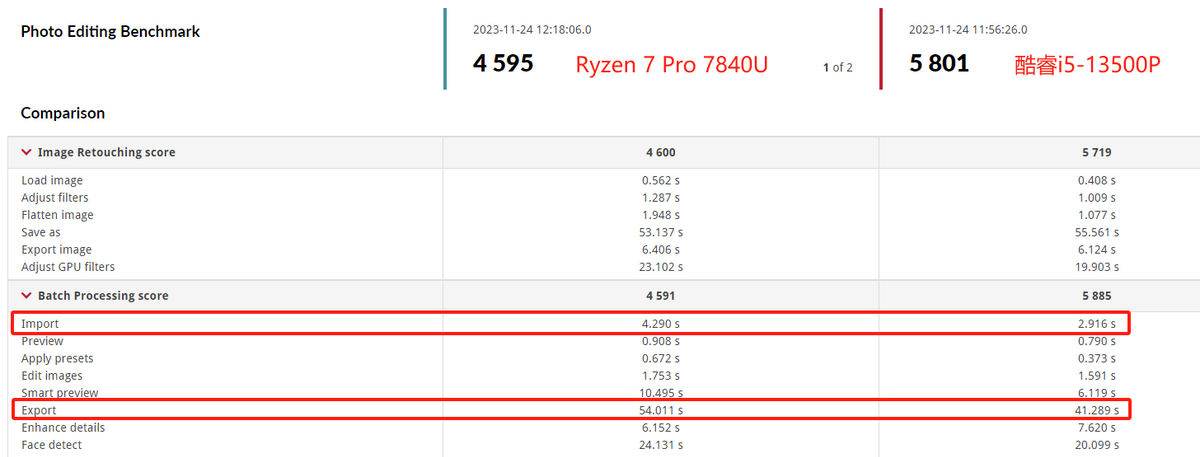Collapse the Image Retouching score section

pyautogui.click(x=26, y=153)
